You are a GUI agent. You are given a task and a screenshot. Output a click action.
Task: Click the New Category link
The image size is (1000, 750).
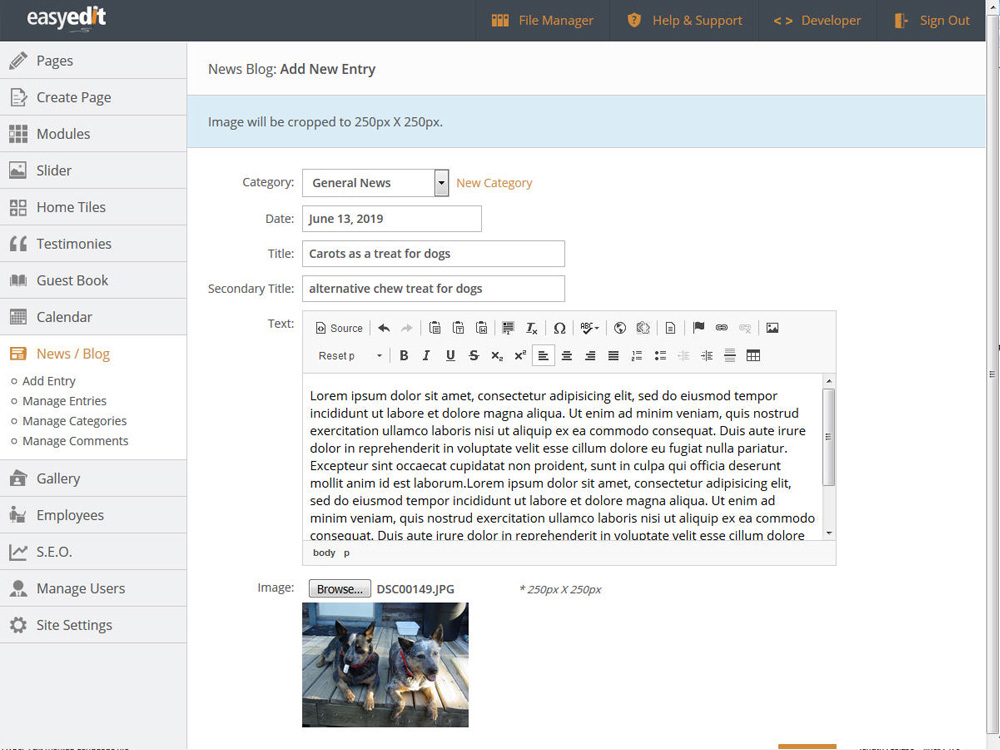click(494, 183)
